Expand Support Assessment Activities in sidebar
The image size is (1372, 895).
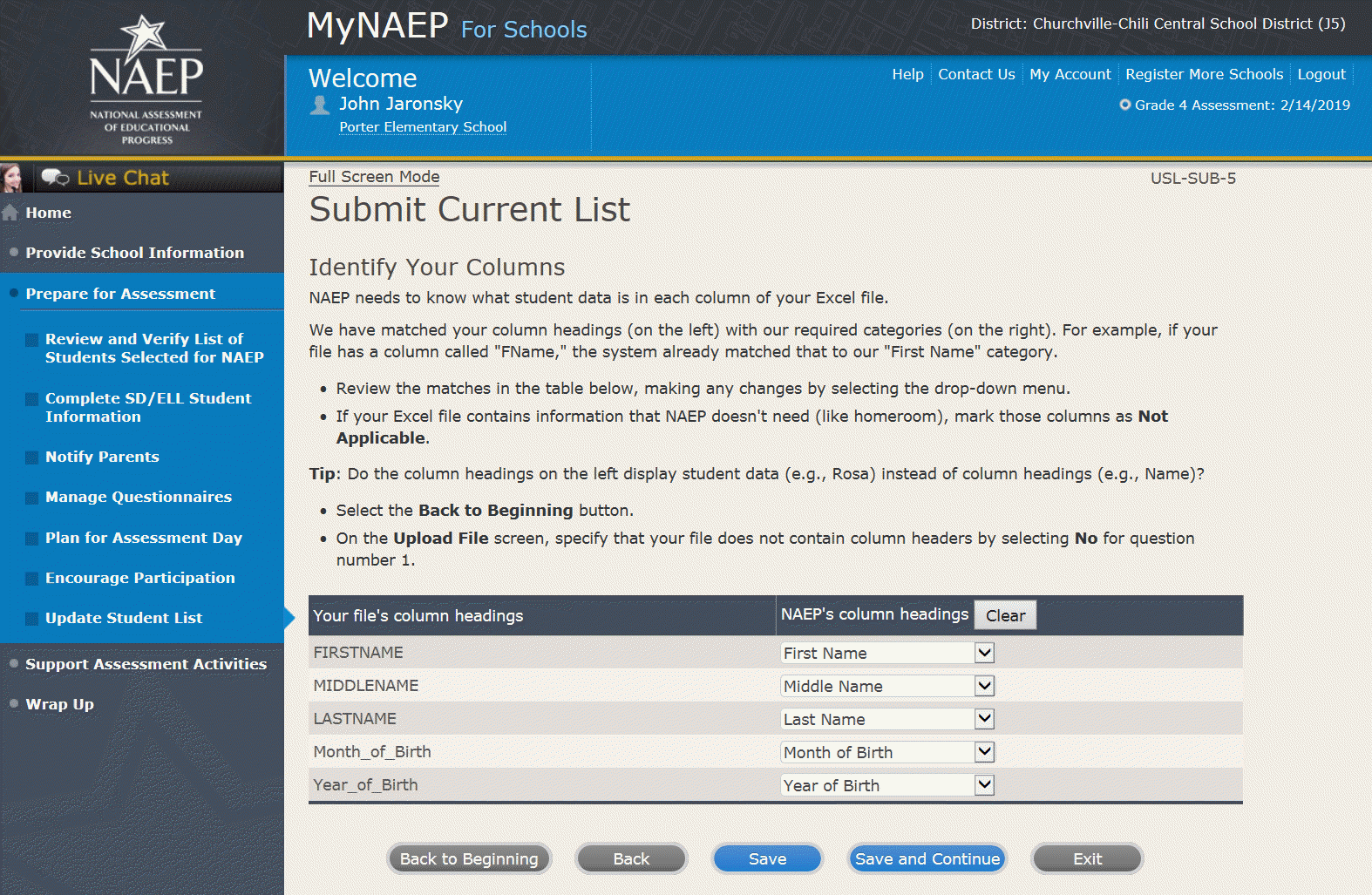146,664
